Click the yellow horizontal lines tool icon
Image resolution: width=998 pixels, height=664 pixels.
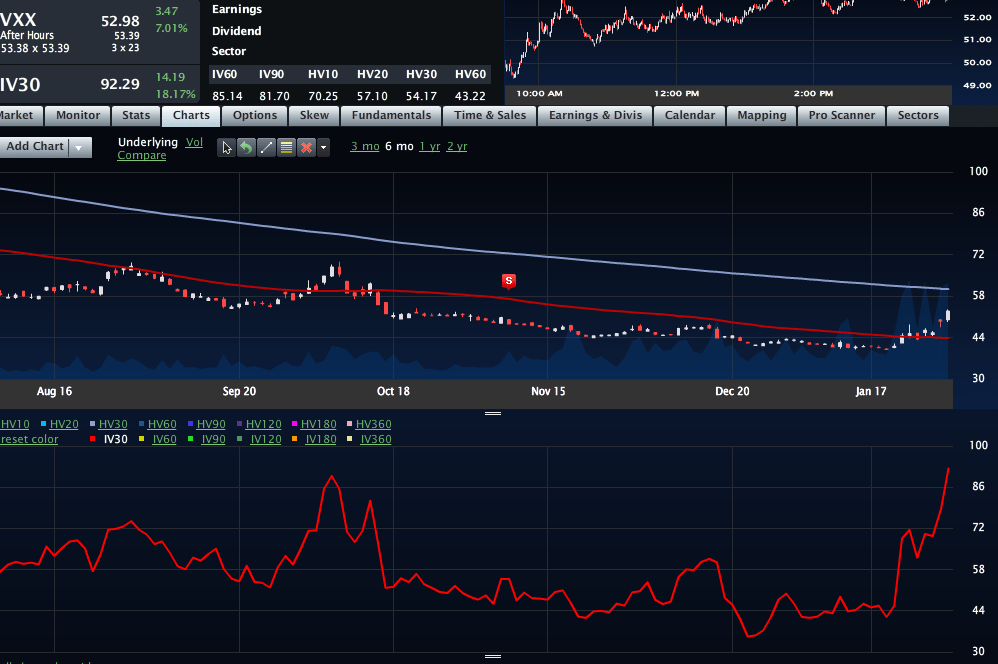(x=287, y=147)
